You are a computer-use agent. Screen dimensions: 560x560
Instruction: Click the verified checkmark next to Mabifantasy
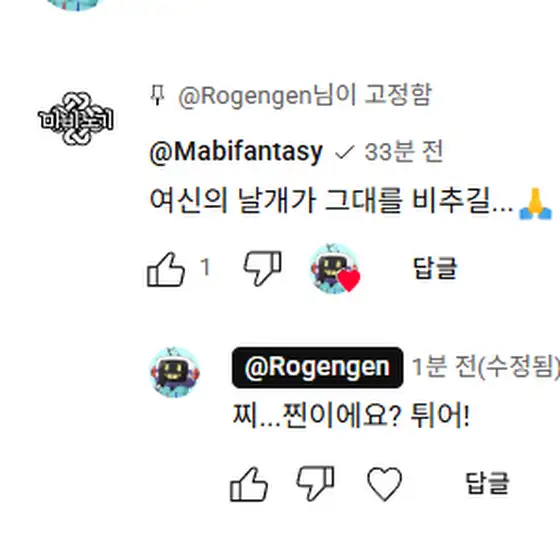(x=344, y=153)
